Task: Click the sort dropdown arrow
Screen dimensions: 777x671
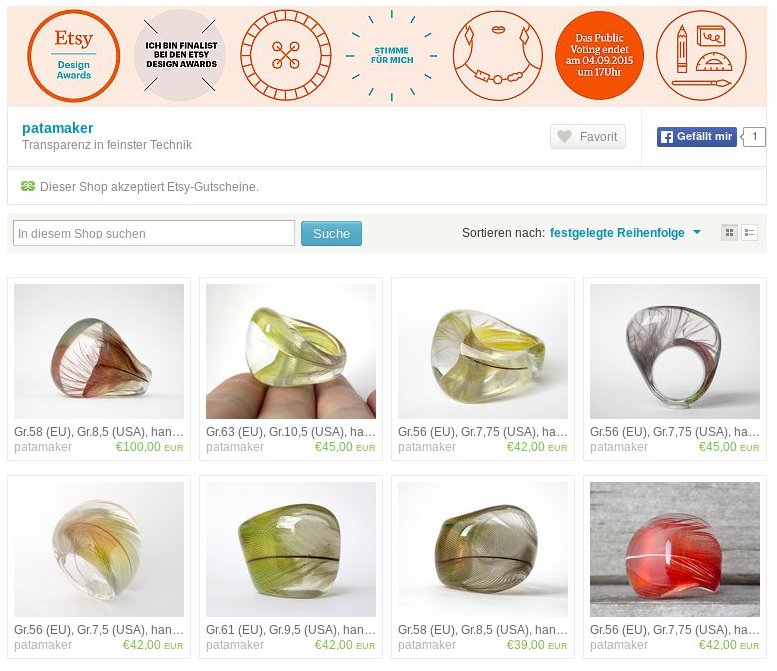Action: coord(697,232)
